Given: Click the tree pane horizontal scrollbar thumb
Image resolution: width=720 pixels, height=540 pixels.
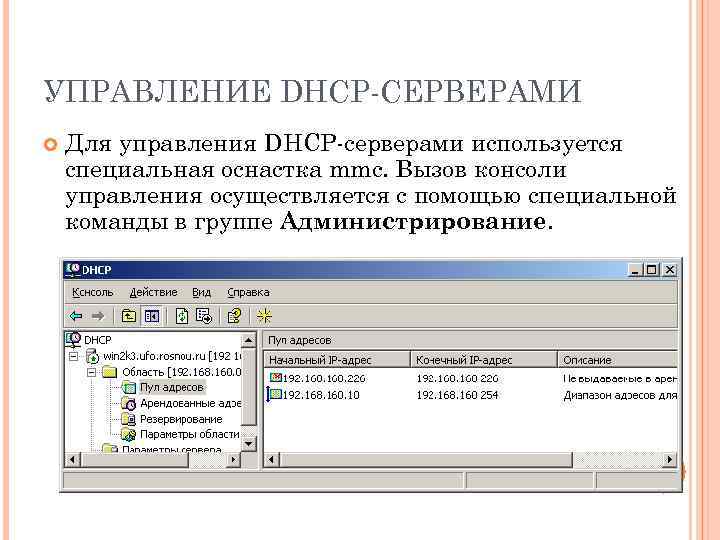Looking at the screenshot, I should [134, 459].
